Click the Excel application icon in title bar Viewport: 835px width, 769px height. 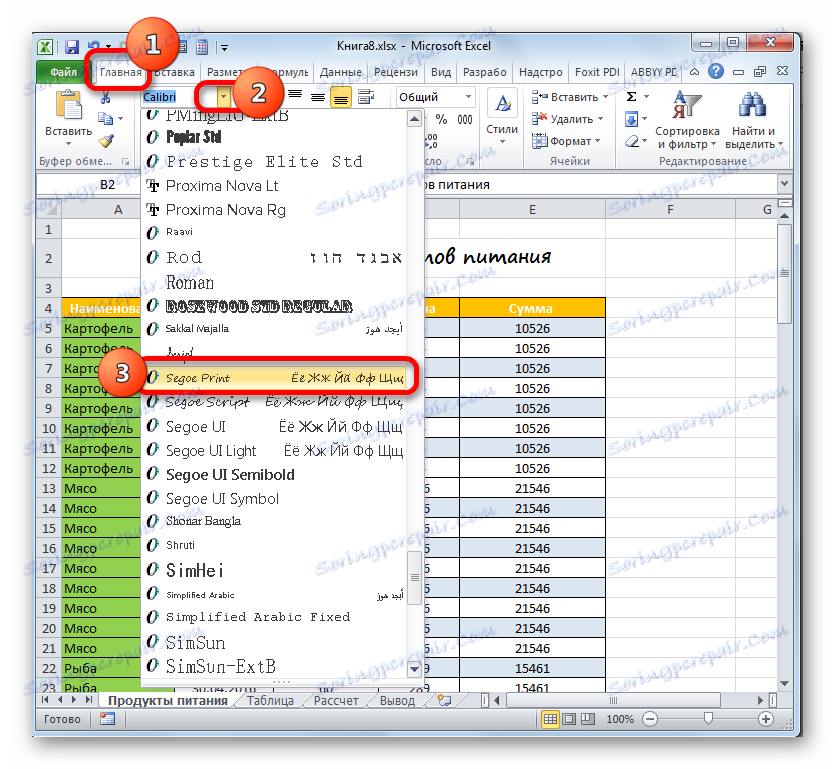[x=45, y=47]
